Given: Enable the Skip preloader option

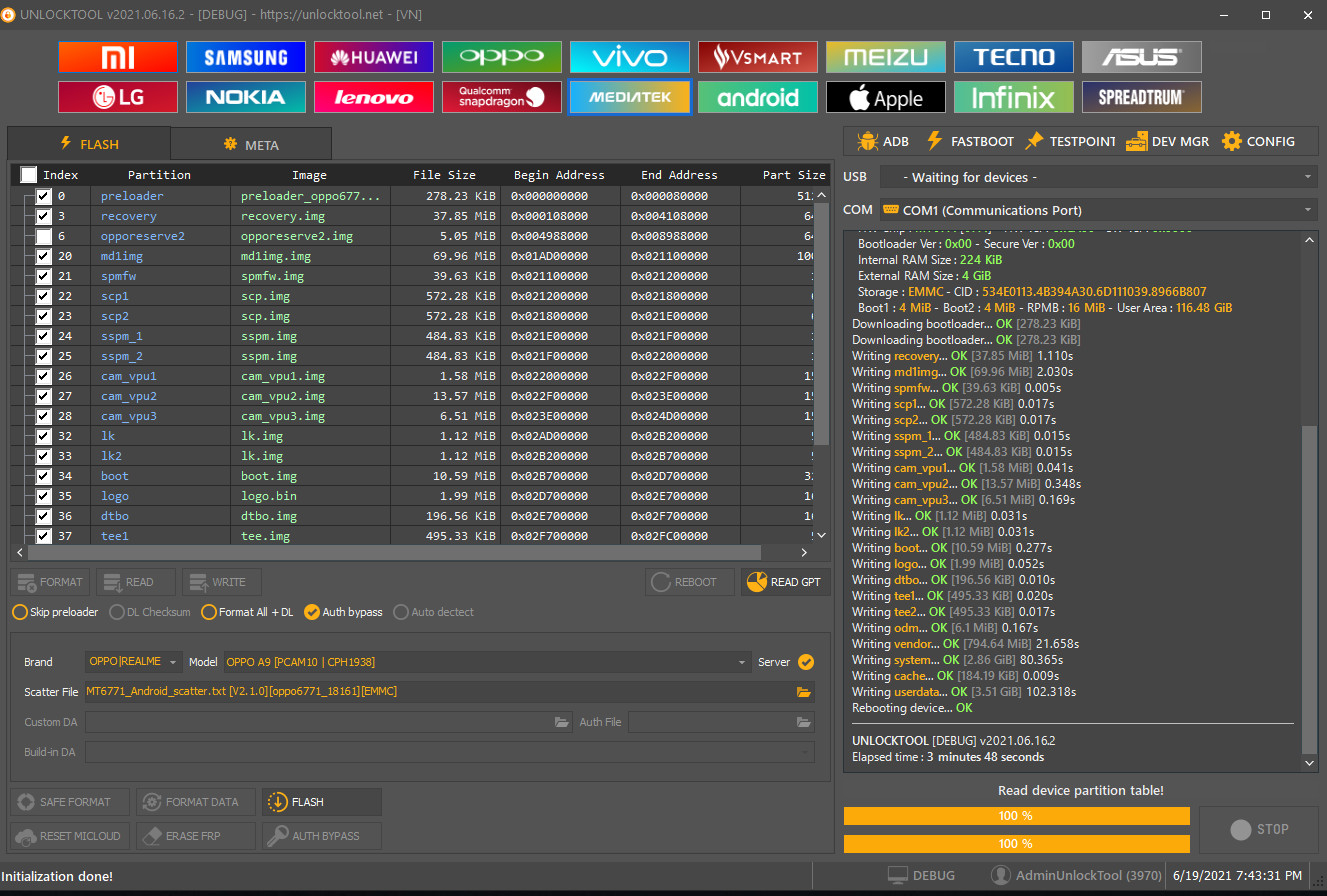Looking at the screenshot, I should coord(55,612).
